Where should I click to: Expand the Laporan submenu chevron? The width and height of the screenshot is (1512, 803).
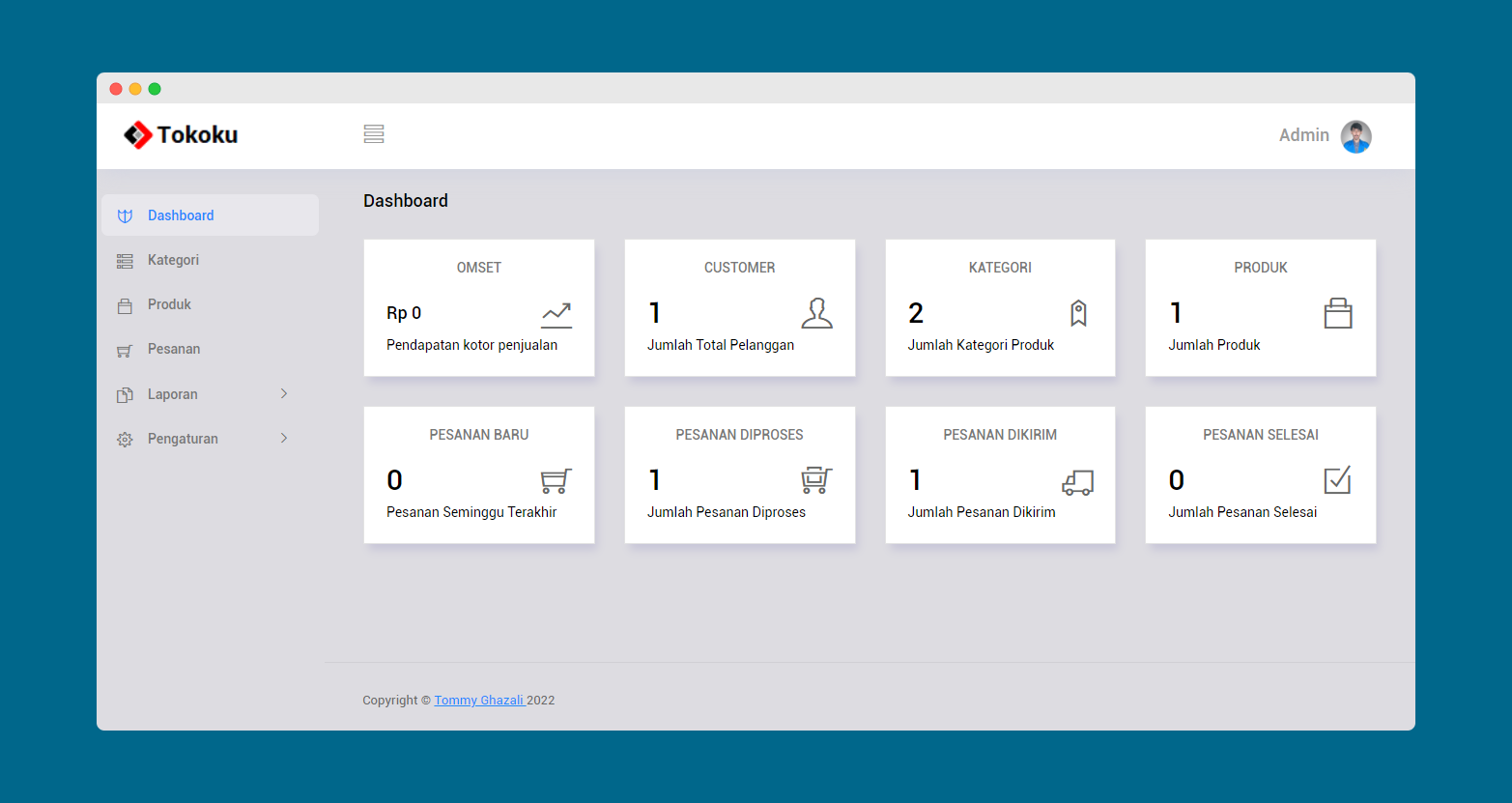point(284,393)
